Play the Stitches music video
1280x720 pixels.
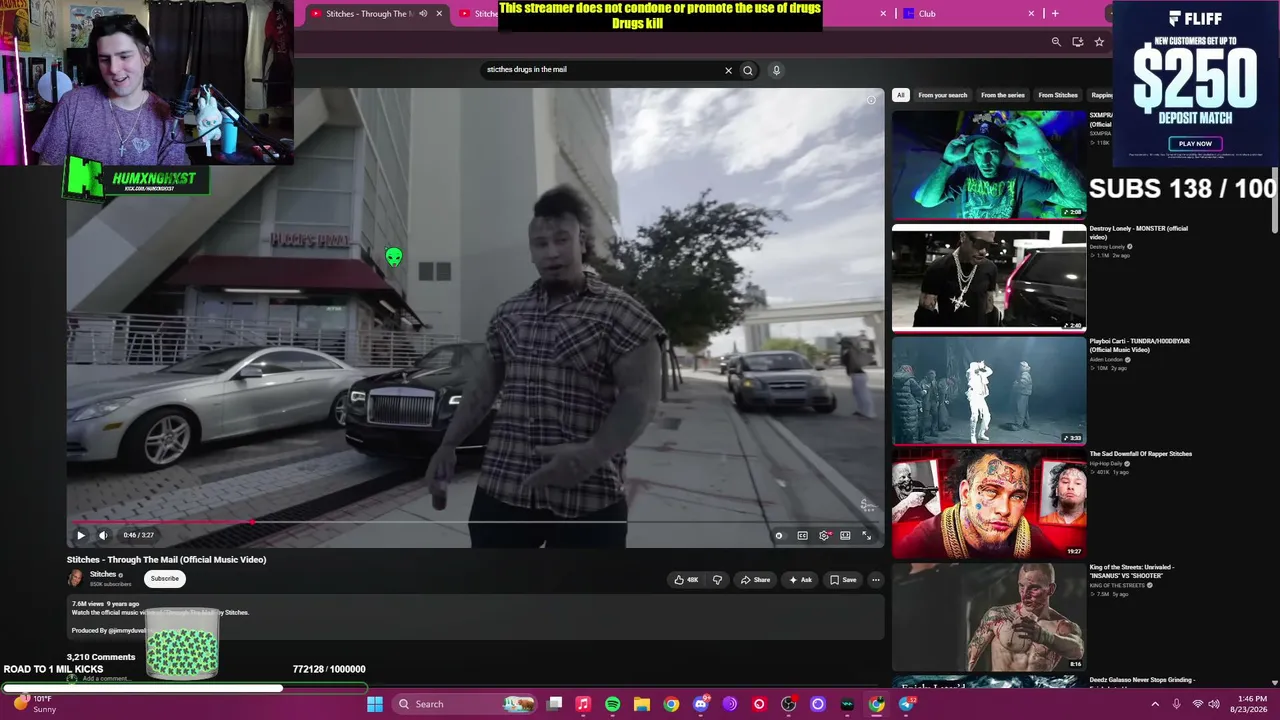click(x=81, y=535)
